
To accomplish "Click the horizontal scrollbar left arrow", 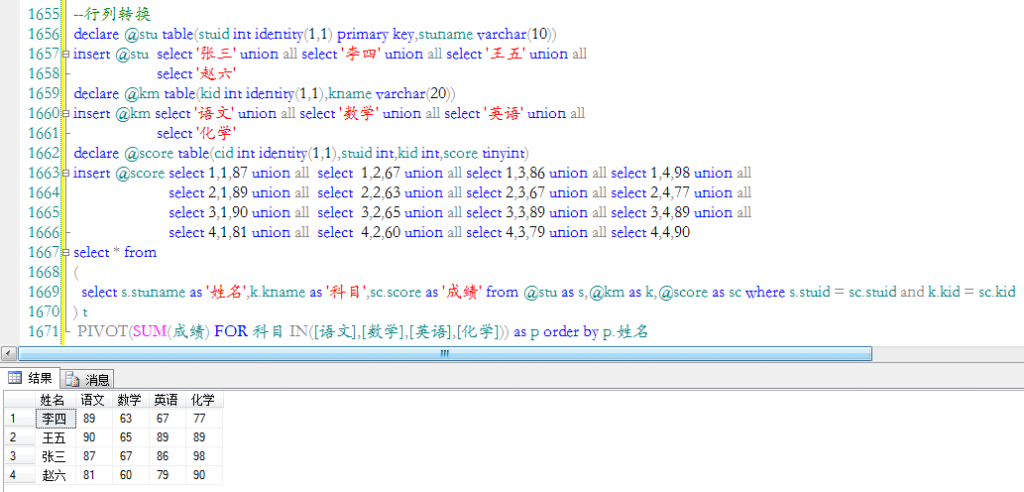I will pyautogui.click(x=8, y=353).
